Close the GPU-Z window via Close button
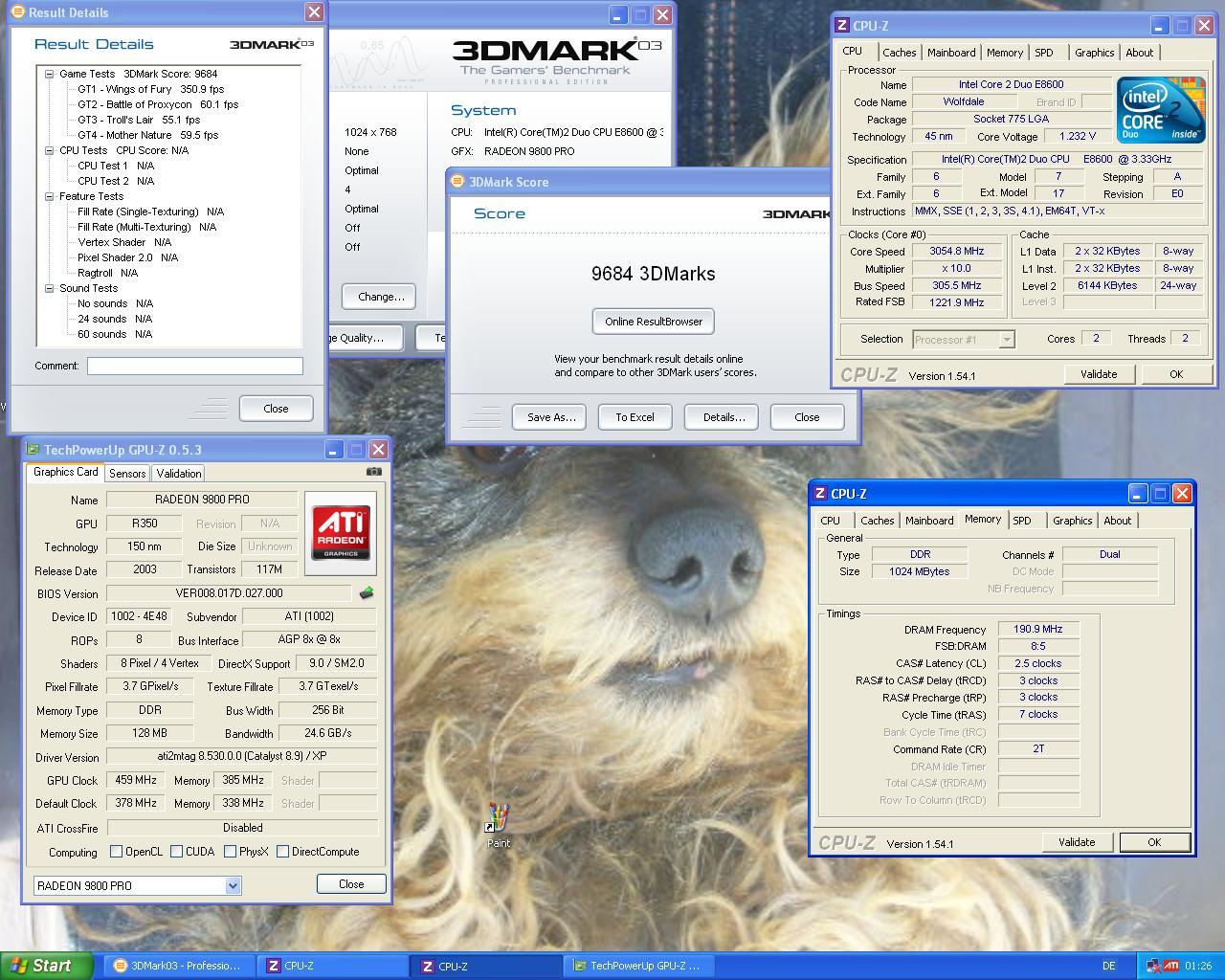Image resolution: width=1225 pixels, height=980 pixels. [x=351, y=884]
